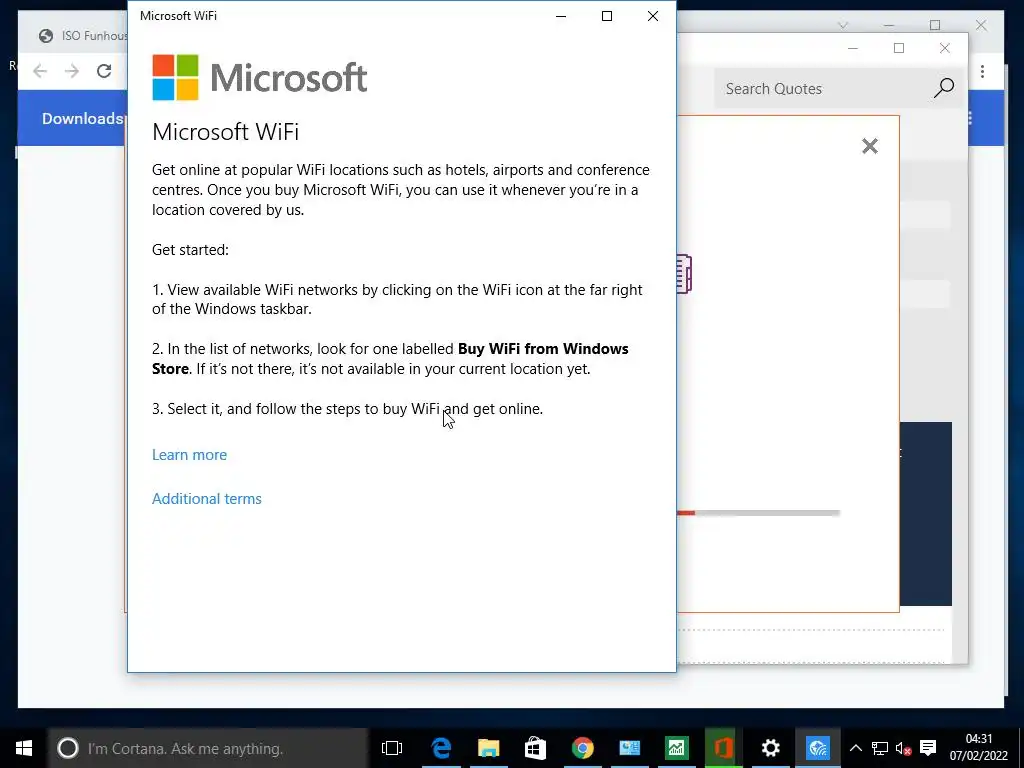Image resolution: width=1024 pixels, height=768 pixels.
Task: Click the 'Get started:' text
Action: 190,249
